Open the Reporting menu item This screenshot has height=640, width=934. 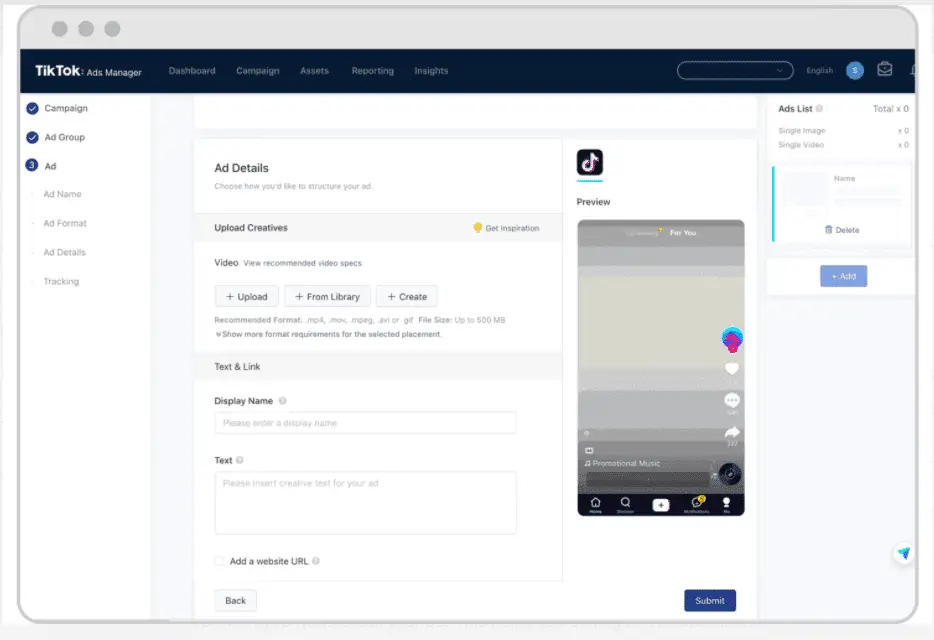(x=372, y=71)
